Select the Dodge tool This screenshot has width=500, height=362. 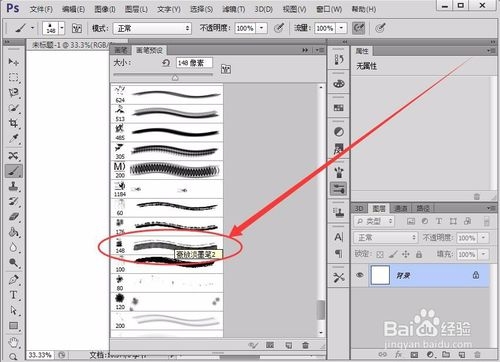13,263
